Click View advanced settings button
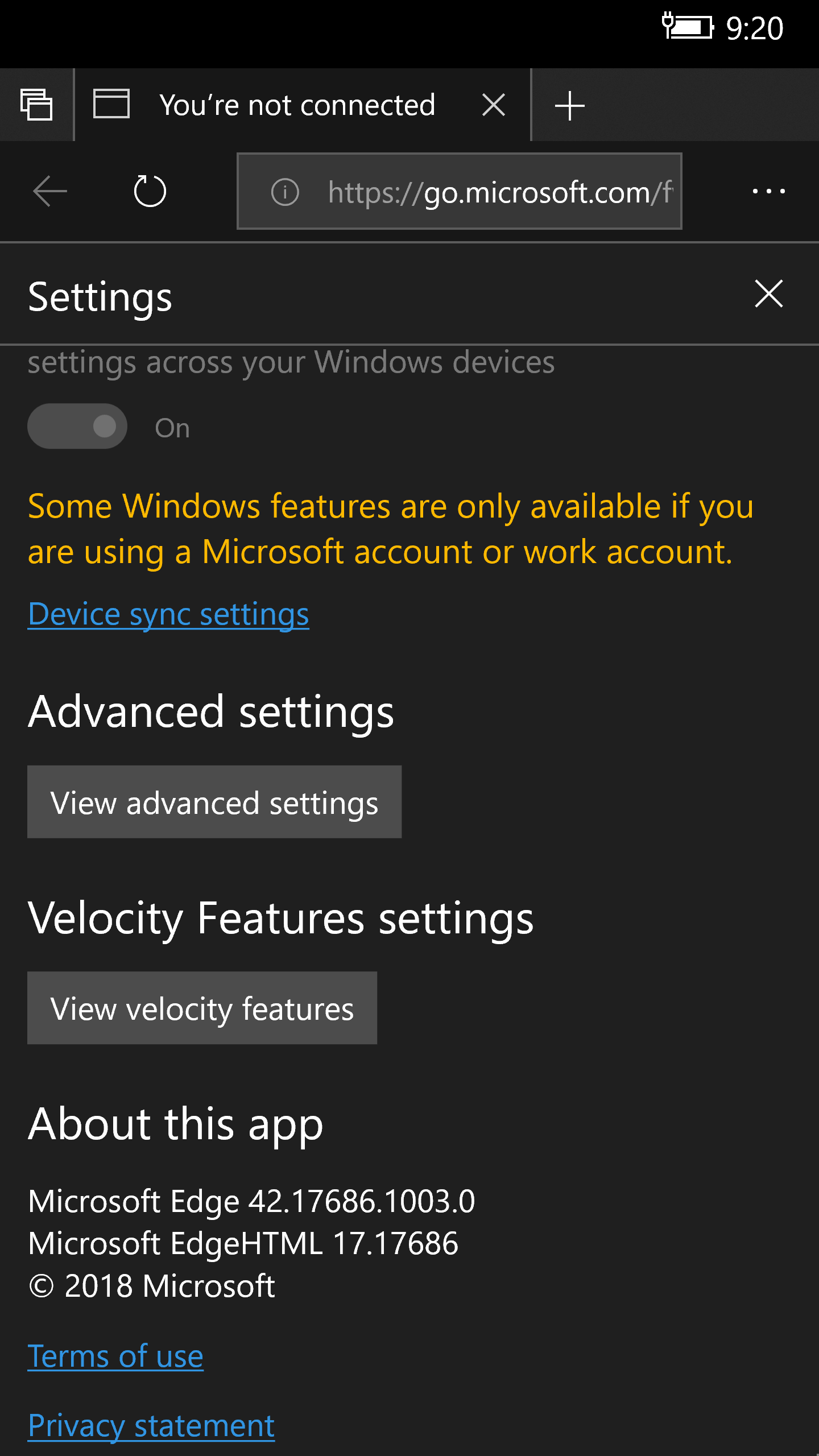The width and height of the screenshot is (819, 1456). click(x=214, y=802)
